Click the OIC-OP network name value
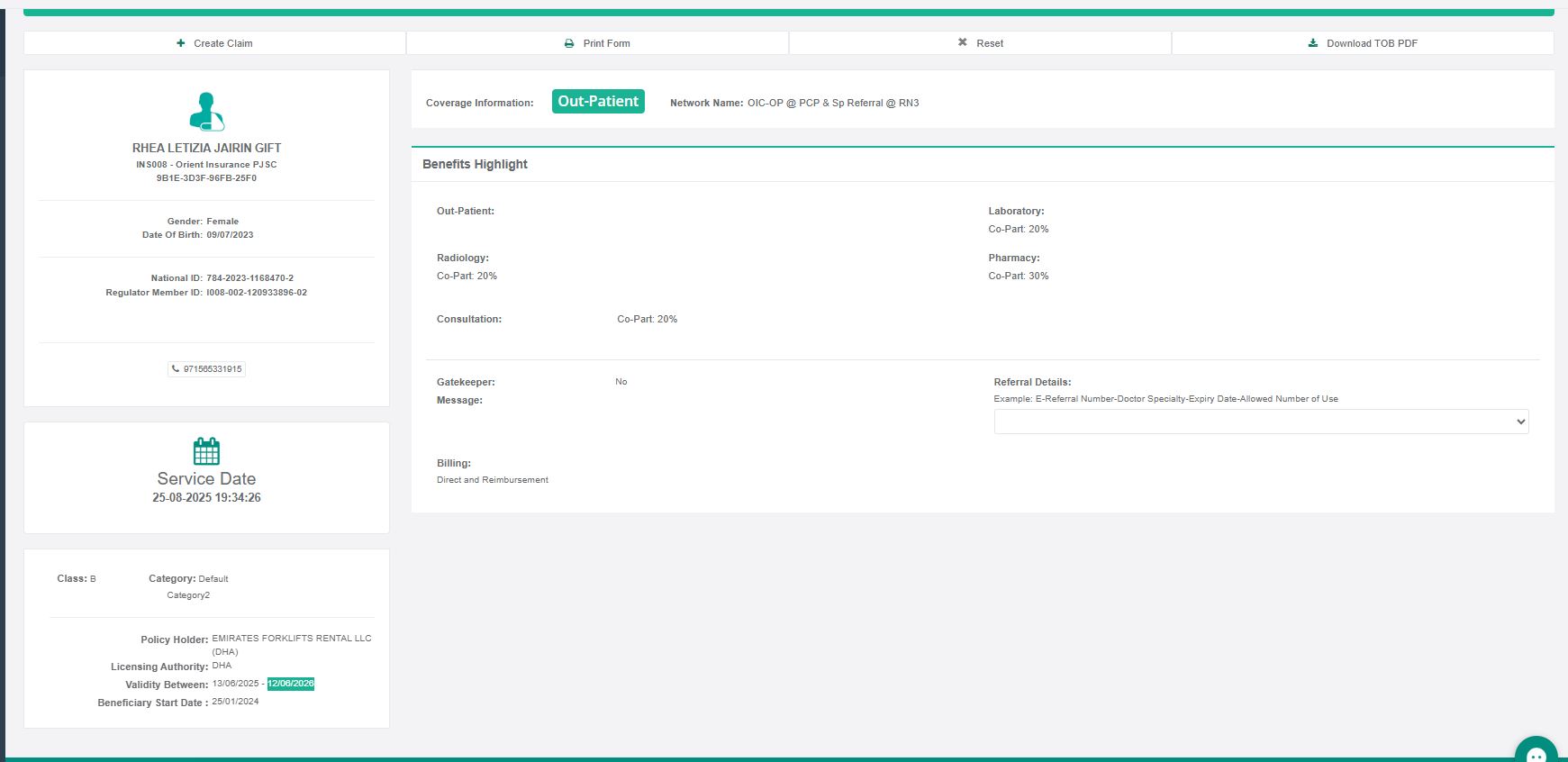1568x762 pixels. point(833,103)
